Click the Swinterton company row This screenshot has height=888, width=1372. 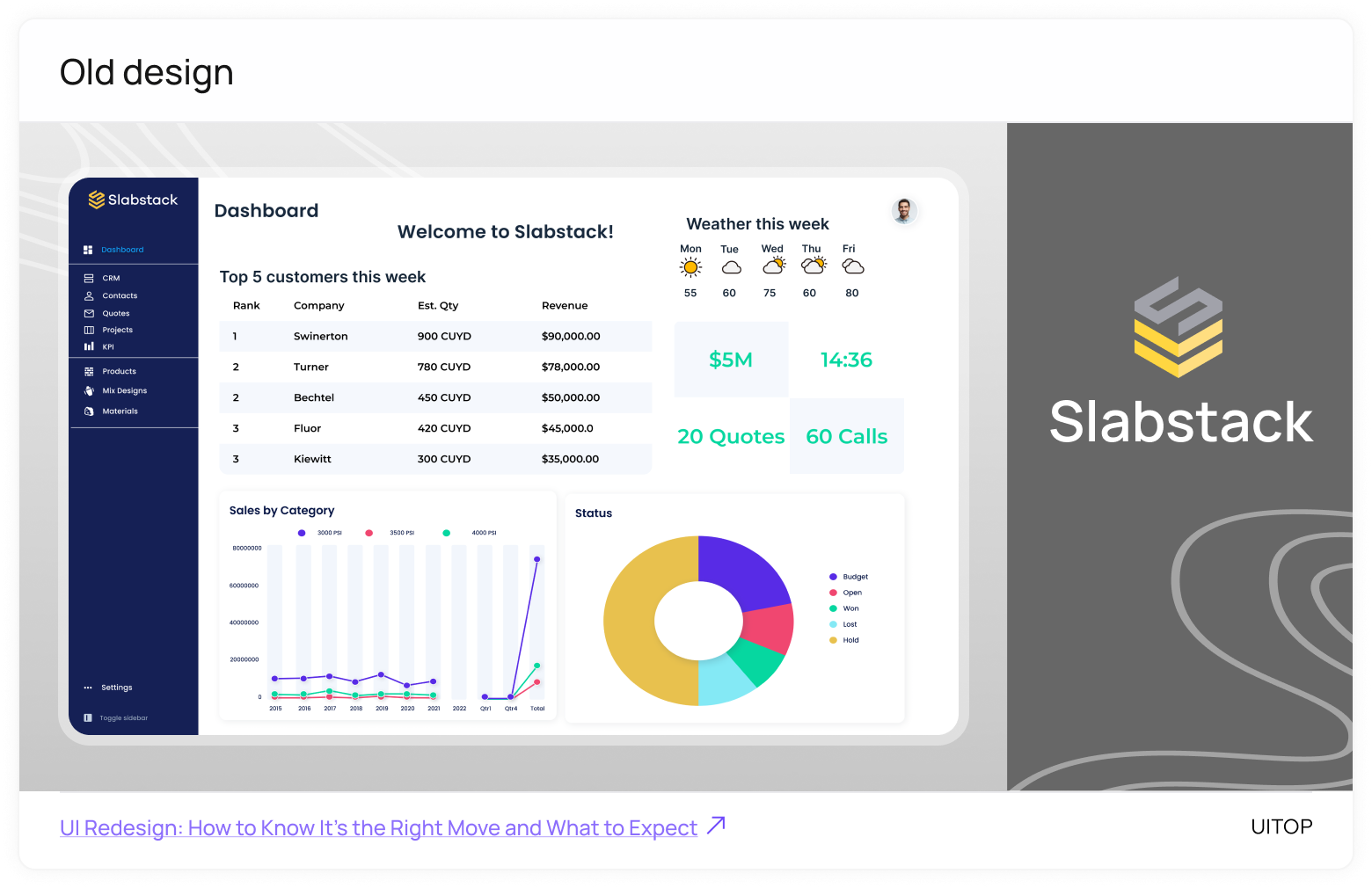[x=435, y=336]
